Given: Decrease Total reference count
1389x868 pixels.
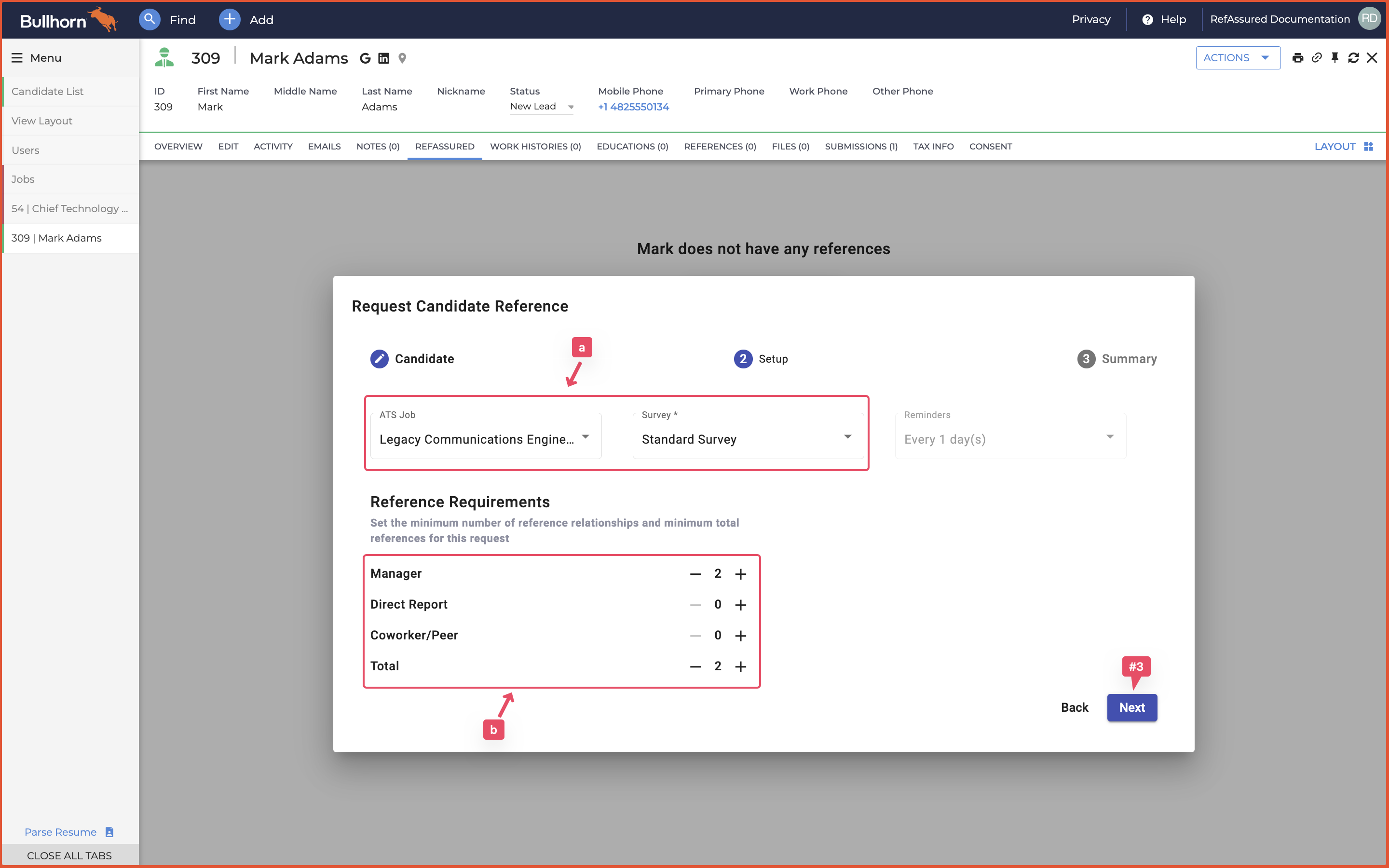Looking at the screenshot, I should click(x=695, y=666).
